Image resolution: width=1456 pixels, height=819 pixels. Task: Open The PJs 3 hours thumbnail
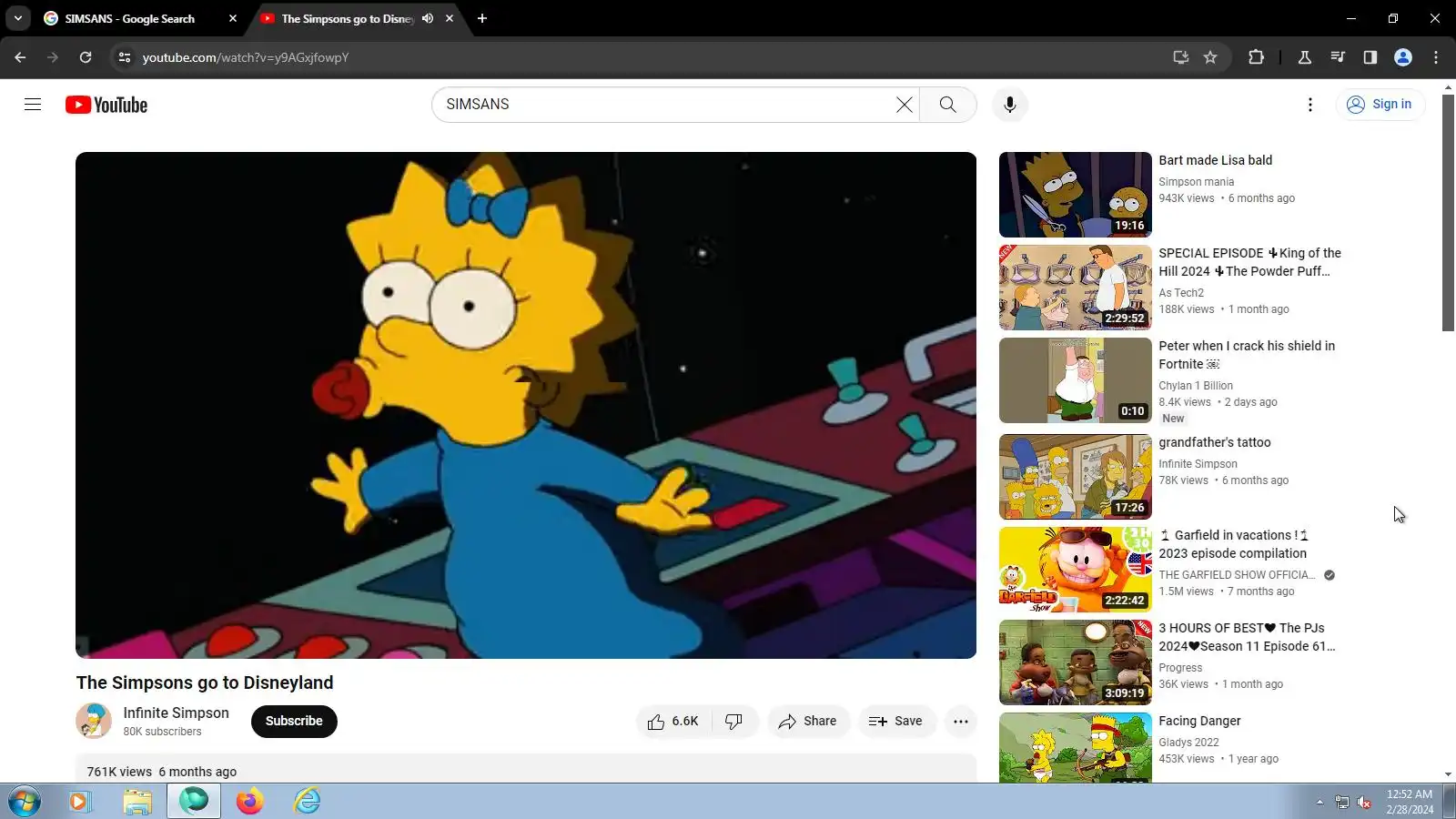pos(1075,662)
